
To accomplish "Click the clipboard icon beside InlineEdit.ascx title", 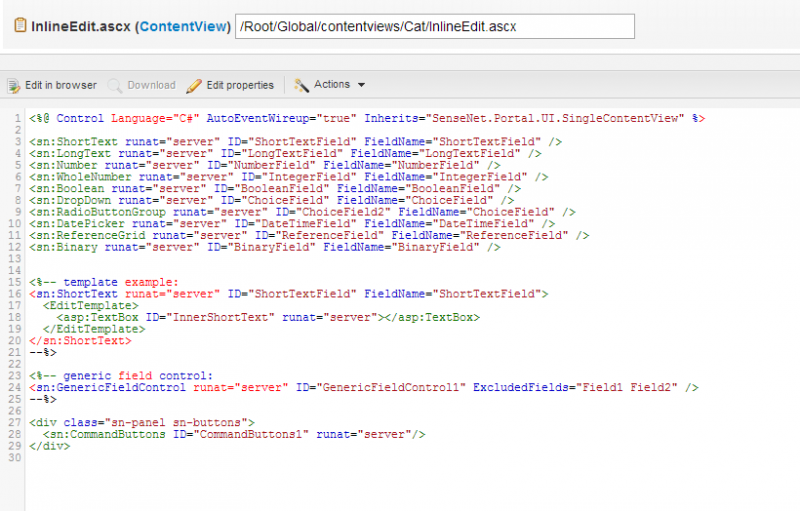I will (x=20, y=25).
